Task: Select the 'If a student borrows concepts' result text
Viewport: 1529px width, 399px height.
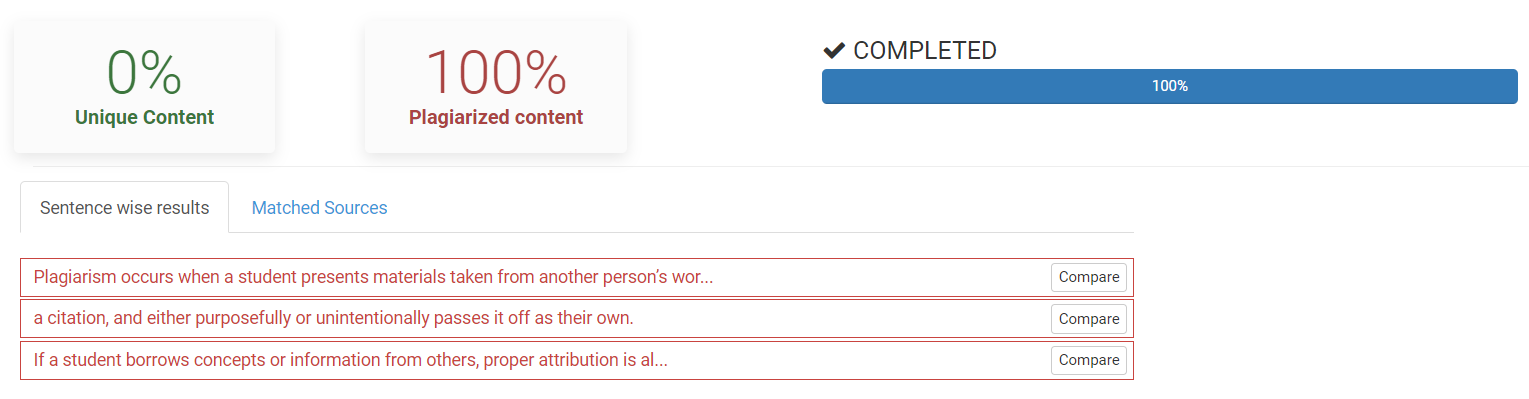Action: tap(350, 360)
